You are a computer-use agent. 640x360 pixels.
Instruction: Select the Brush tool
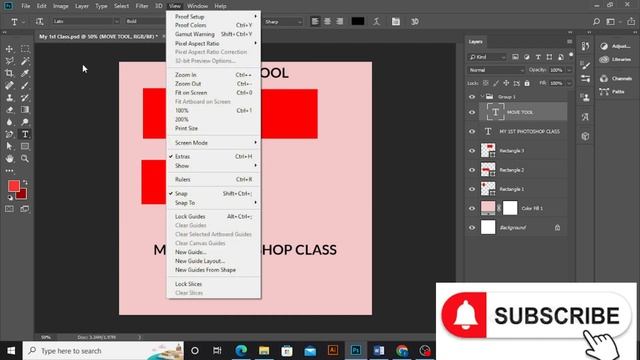click(x=25, y=86)
